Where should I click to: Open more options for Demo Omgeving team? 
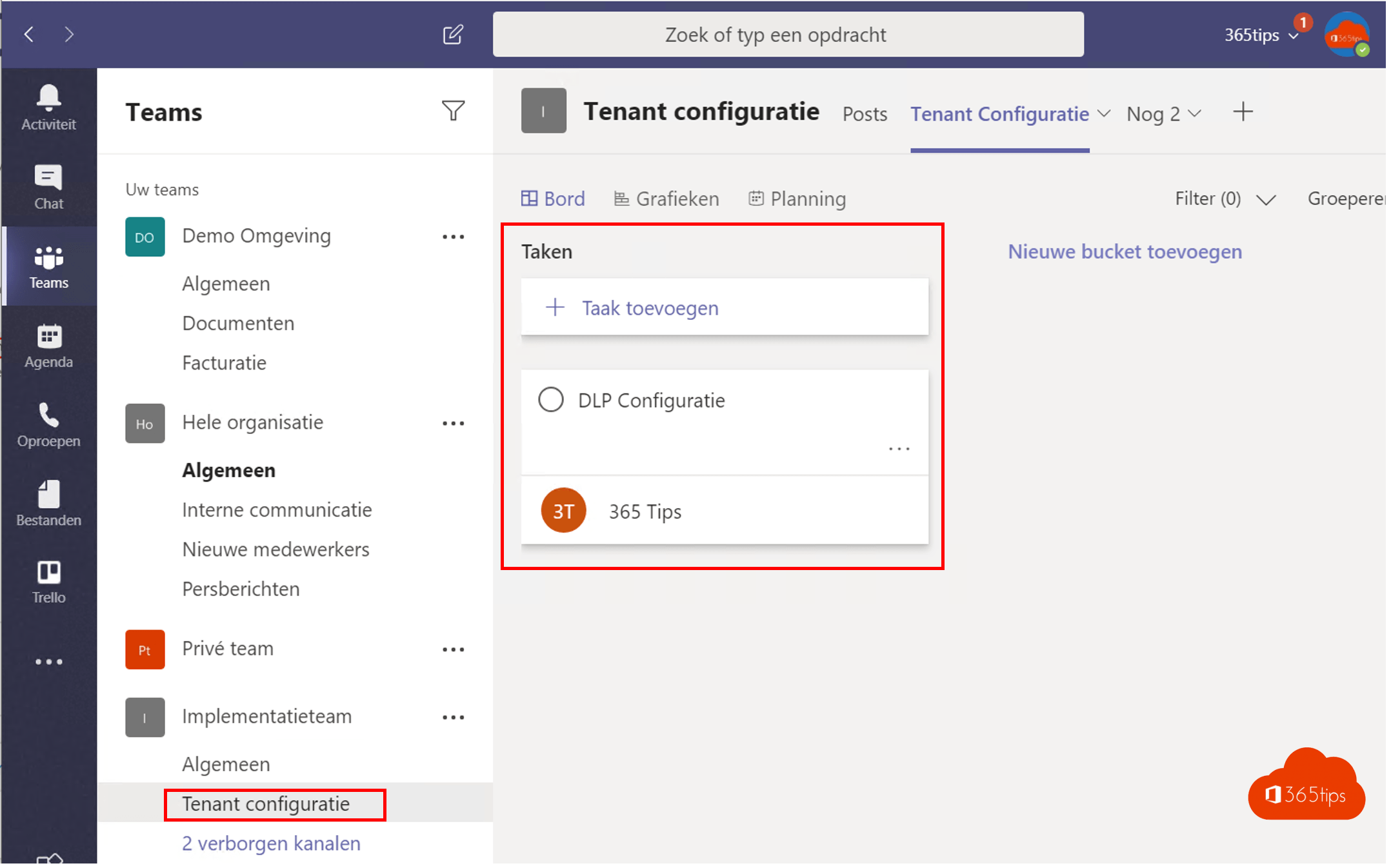(453, 237)
